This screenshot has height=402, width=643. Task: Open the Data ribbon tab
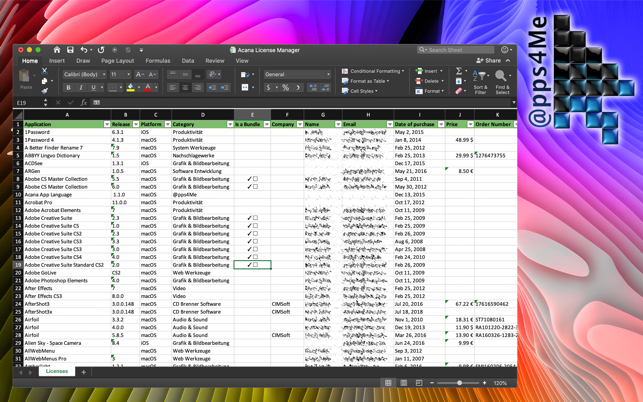point(188,61)
